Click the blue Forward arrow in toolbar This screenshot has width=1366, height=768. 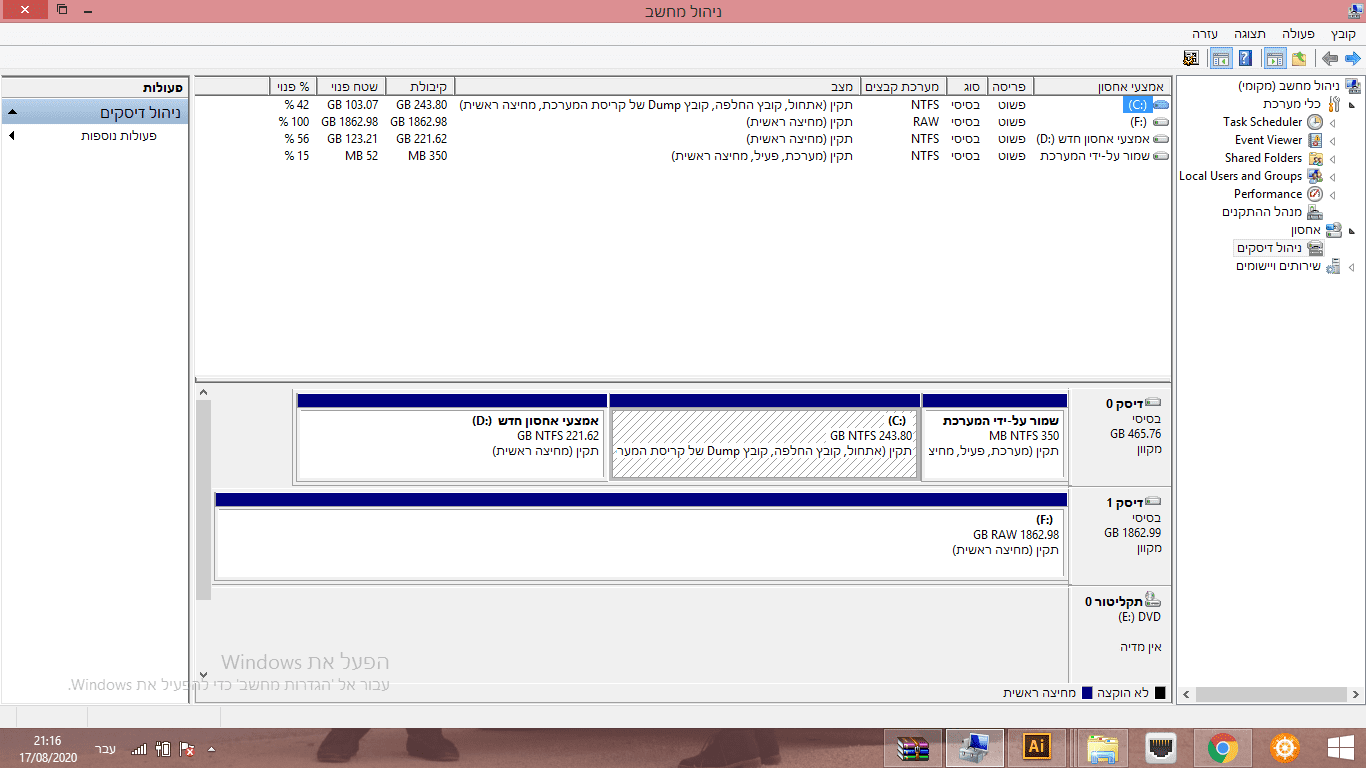tap(1352, 58)
